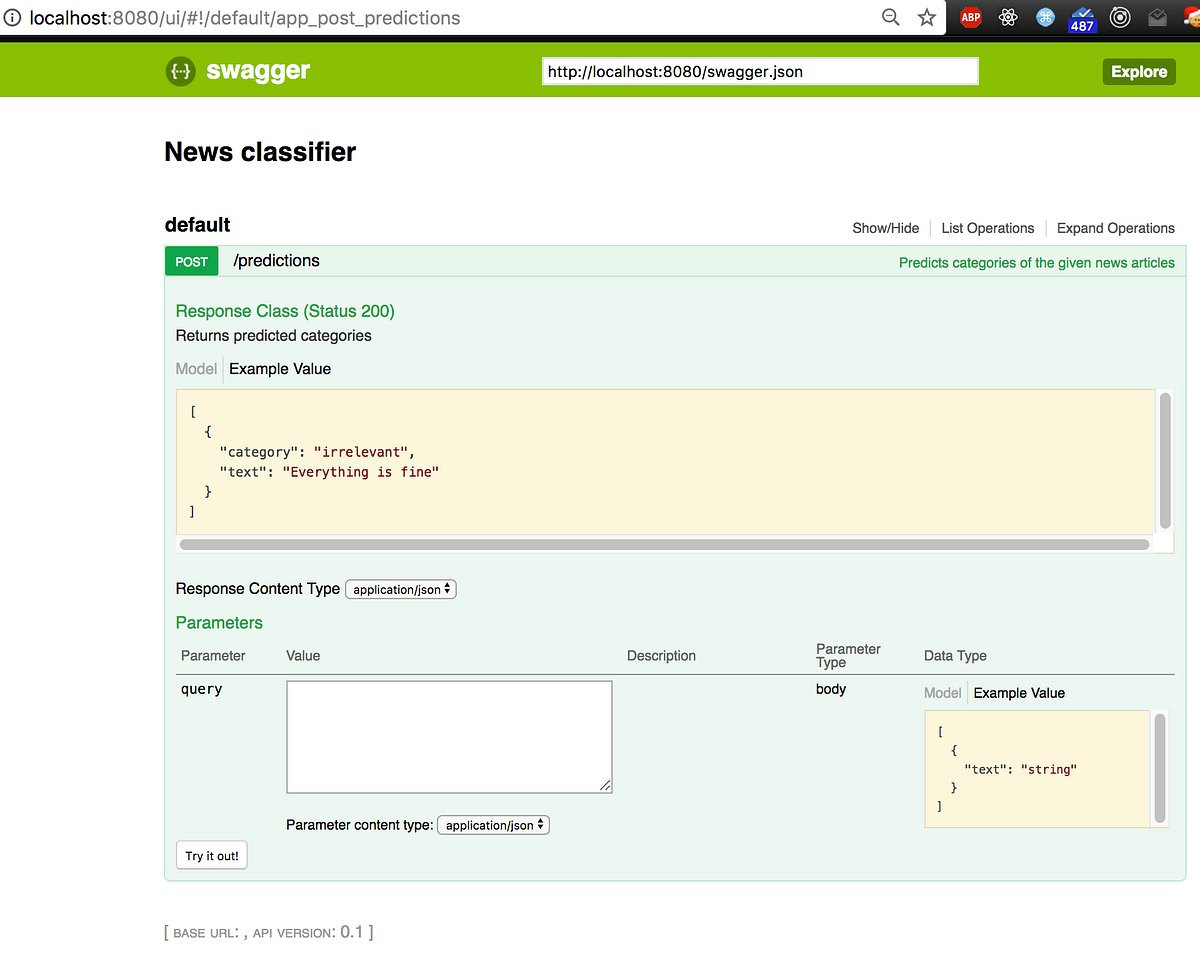The height and width of the screenshot is (960, 1200).
Task: Click the response example vertical scrollbar
Action: click(x=1165, y=460)
